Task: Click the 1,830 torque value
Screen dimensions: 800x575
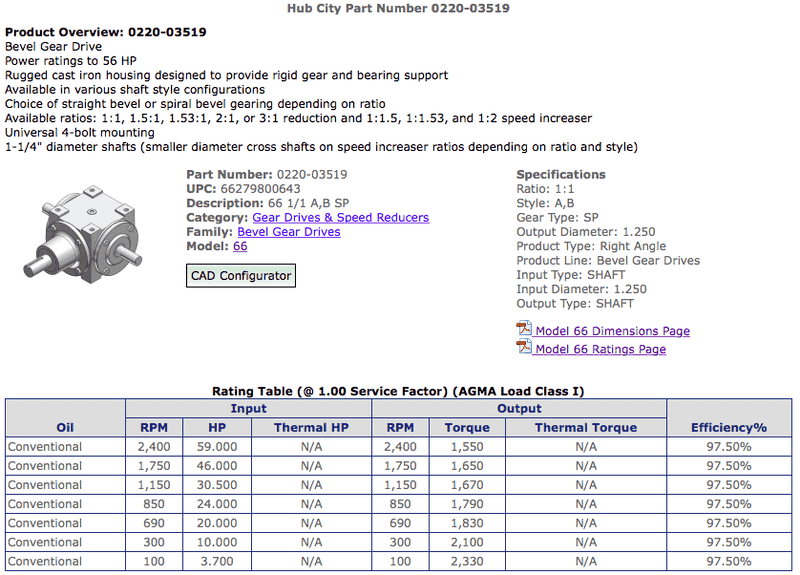Action: 467,523
